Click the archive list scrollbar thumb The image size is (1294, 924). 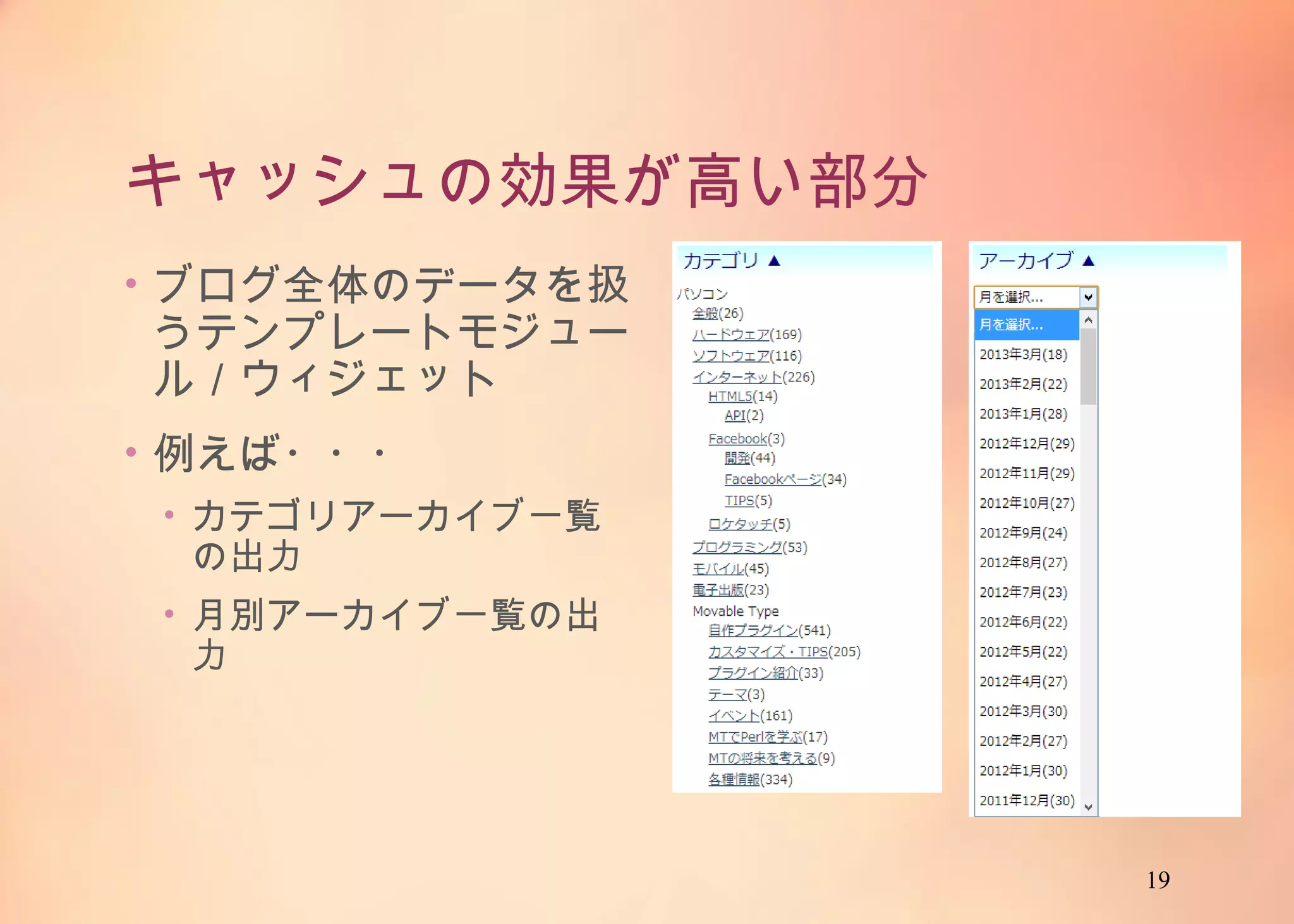[x=1088, y=366]
